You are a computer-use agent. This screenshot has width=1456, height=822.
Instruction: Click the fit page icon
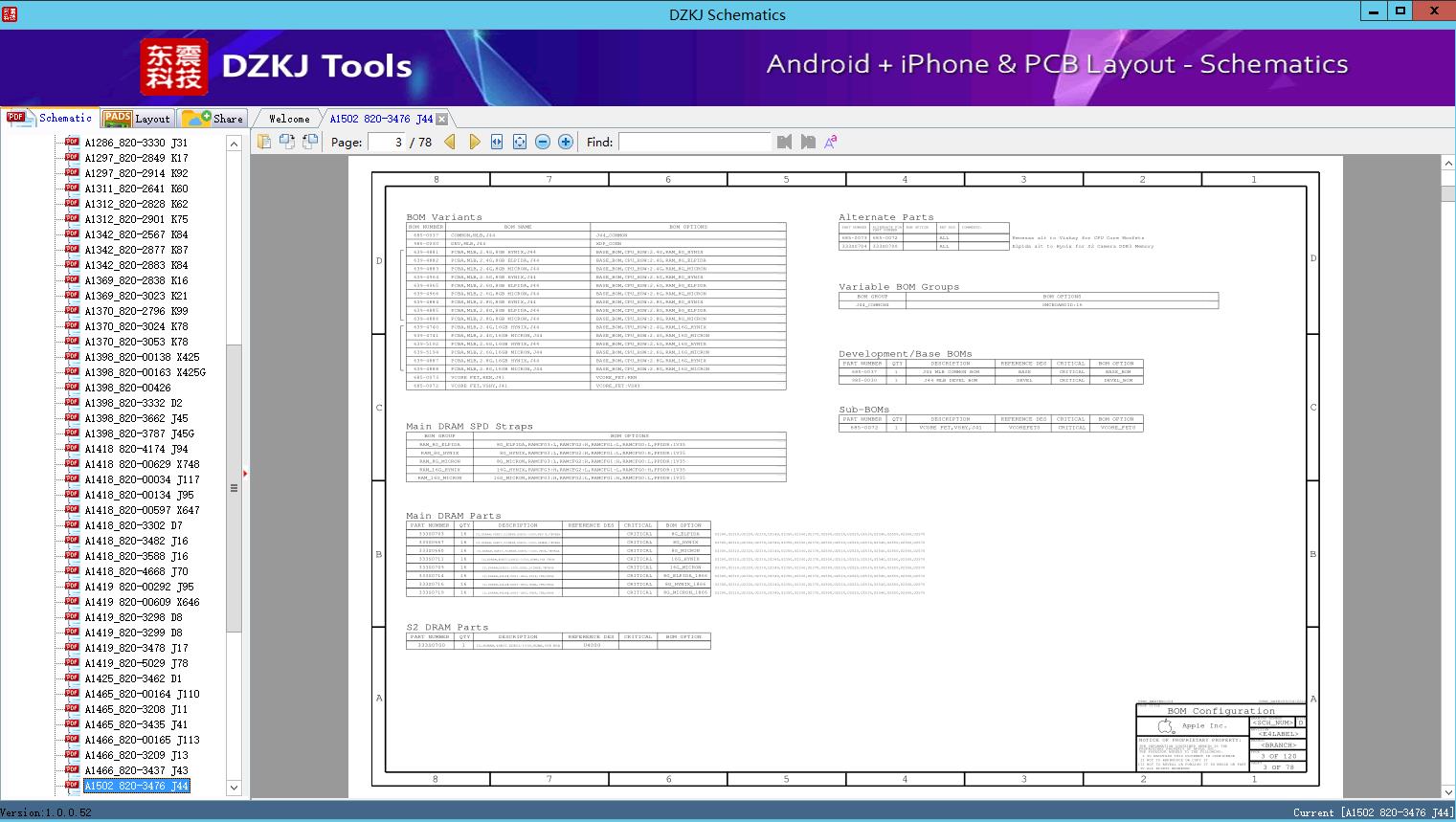click(x=520, y=142)
